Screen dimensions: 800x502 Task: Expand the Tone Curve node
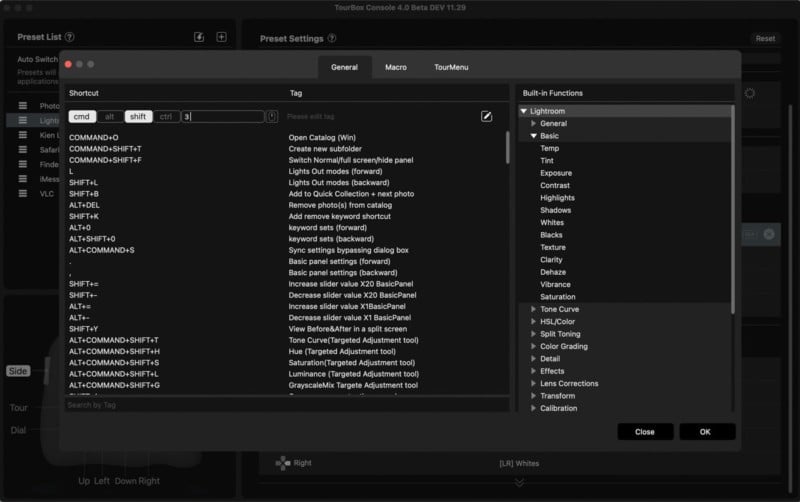pos(533,309)
